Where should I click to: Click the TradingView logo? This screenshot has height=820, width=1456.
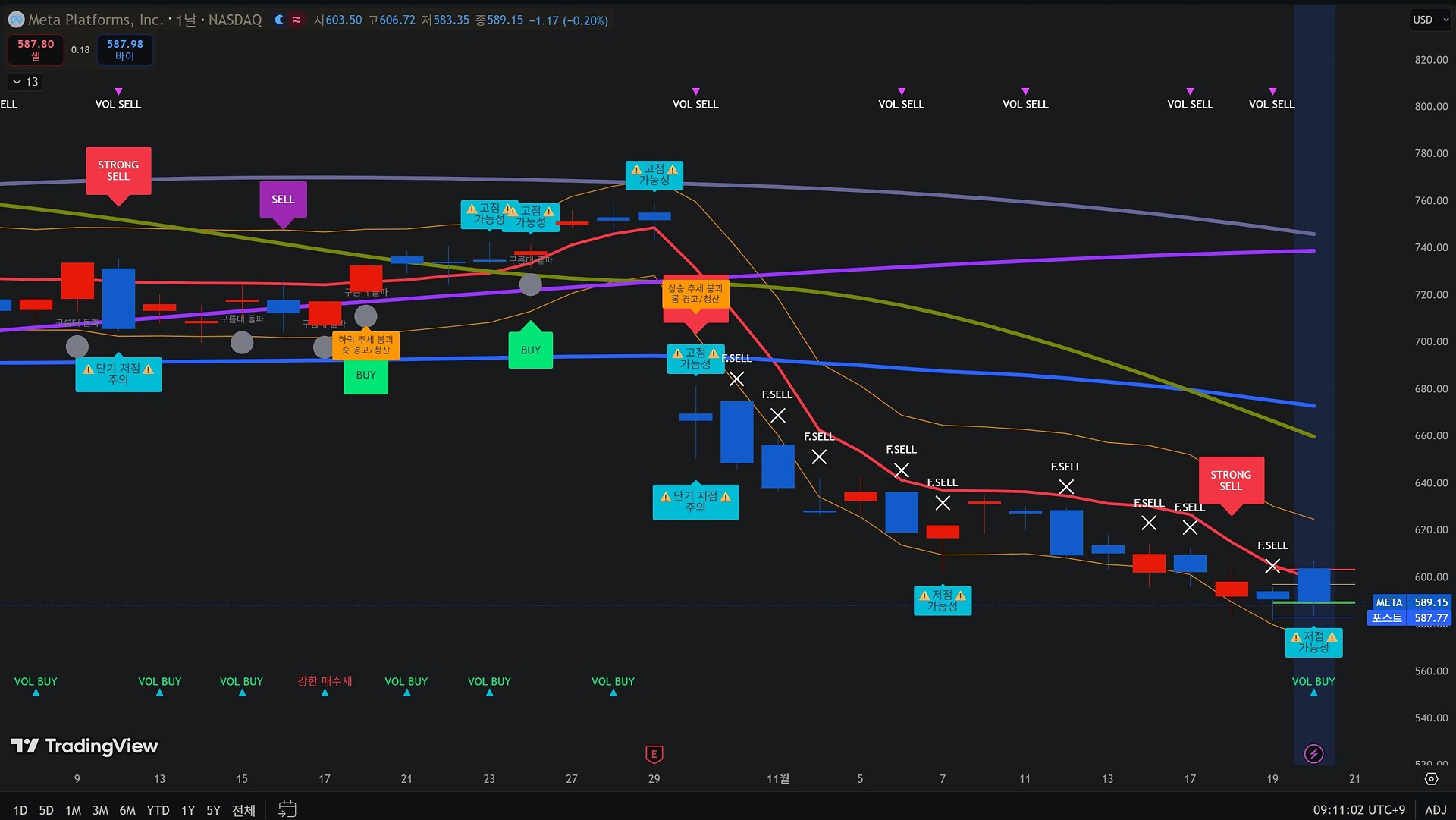click(x=84, y=746)
